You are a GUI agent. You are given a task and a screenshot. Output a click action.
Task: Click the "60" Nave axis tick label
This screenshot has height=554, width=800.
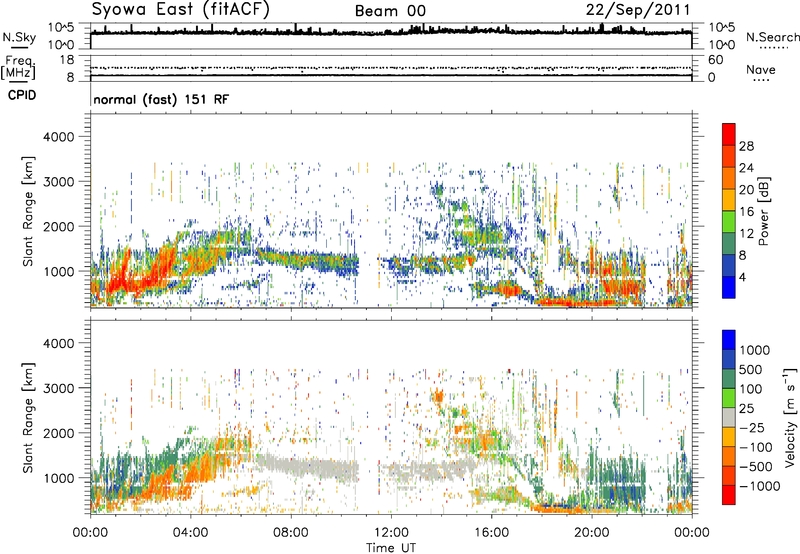(716, 60)
